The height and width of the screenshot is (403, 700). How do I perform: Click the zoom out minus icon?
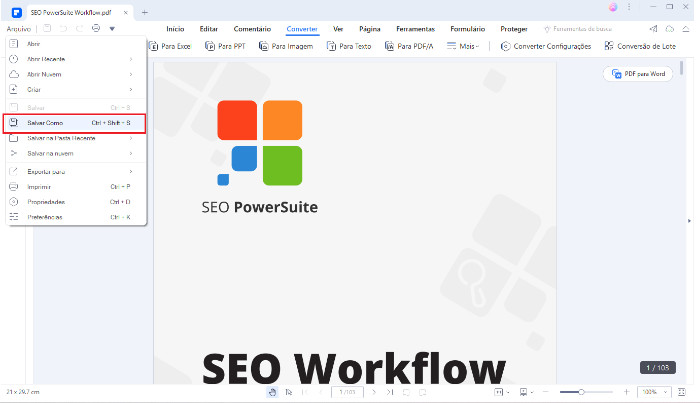click(x=545, y=392)
